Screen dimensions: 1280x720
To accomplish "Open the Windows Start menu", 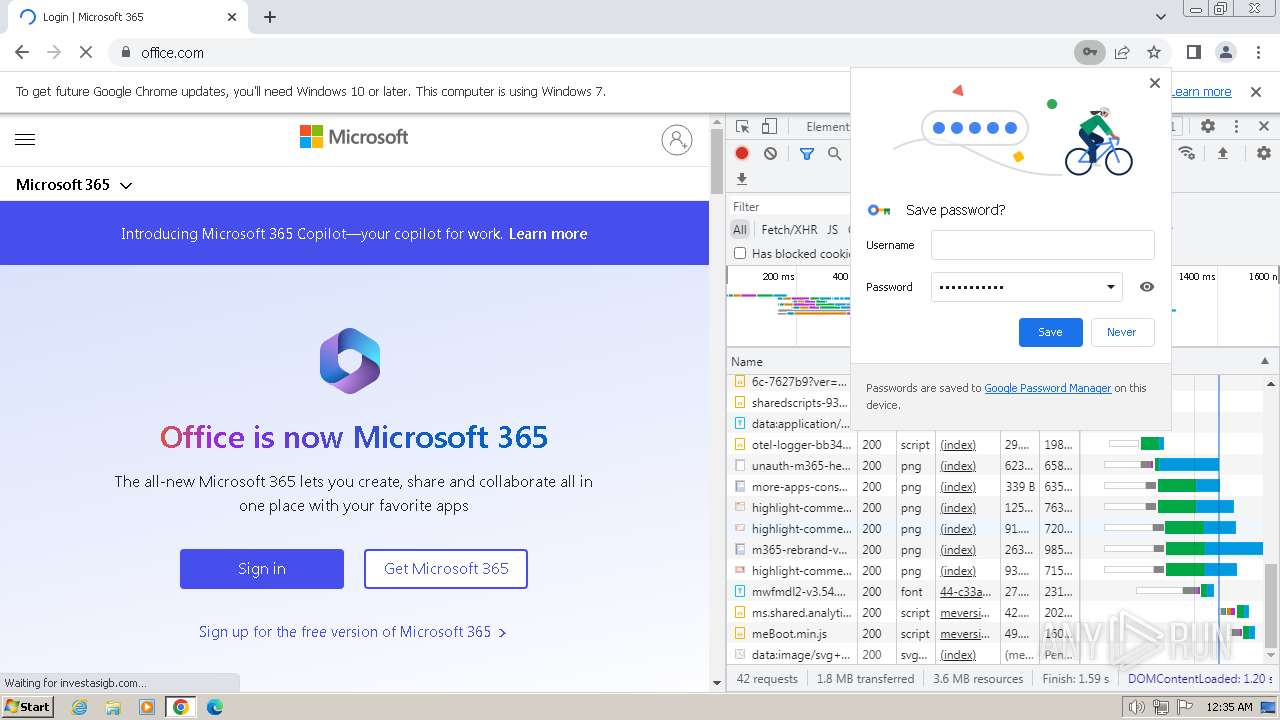I will tap(28, 706).
